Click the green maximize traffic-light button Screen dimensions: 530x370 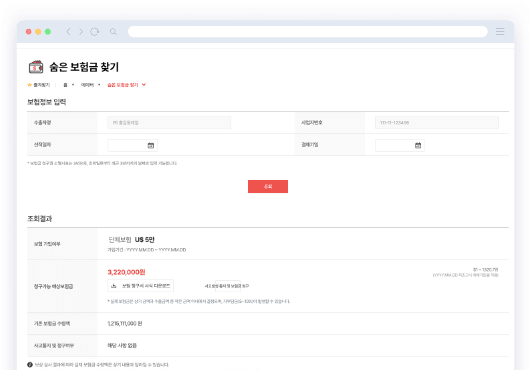click(48, 31)
